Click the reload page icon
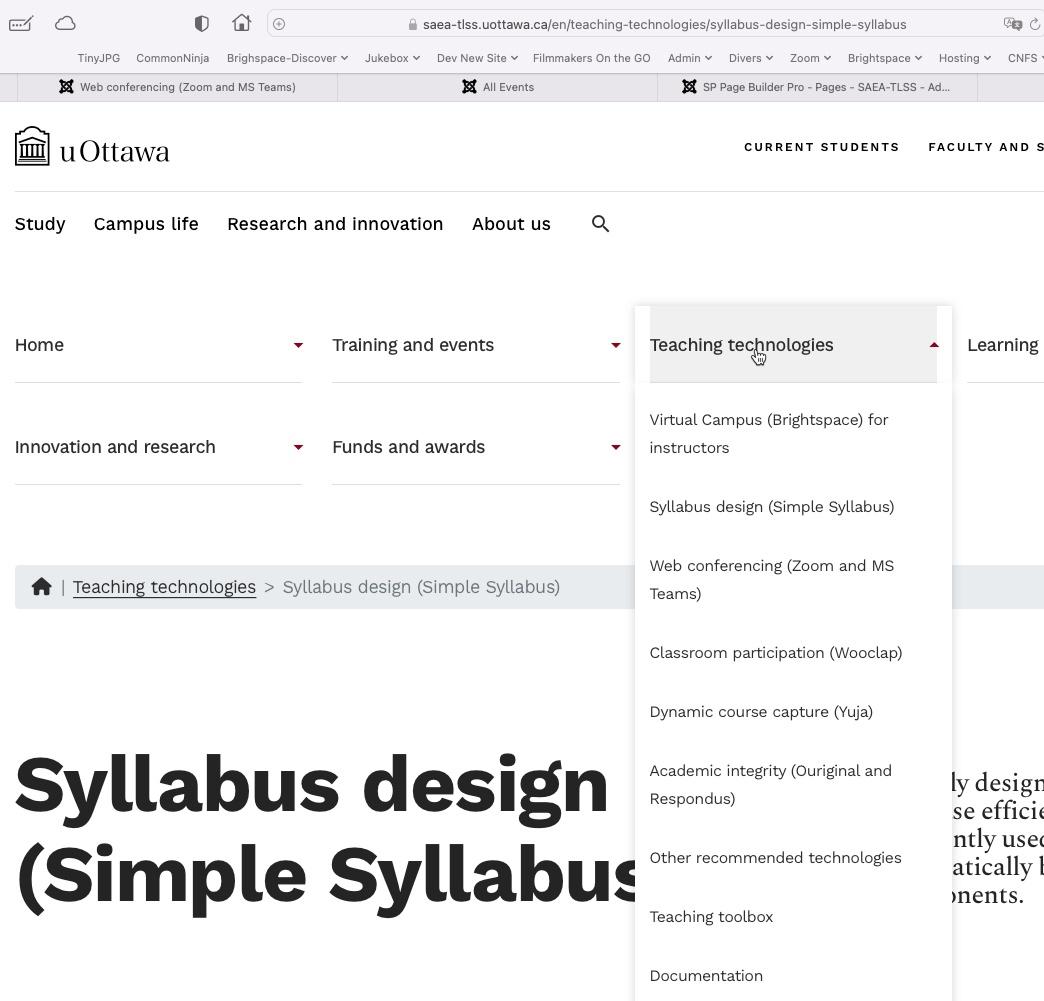1044x1001 pixels. pos(1035,24)
